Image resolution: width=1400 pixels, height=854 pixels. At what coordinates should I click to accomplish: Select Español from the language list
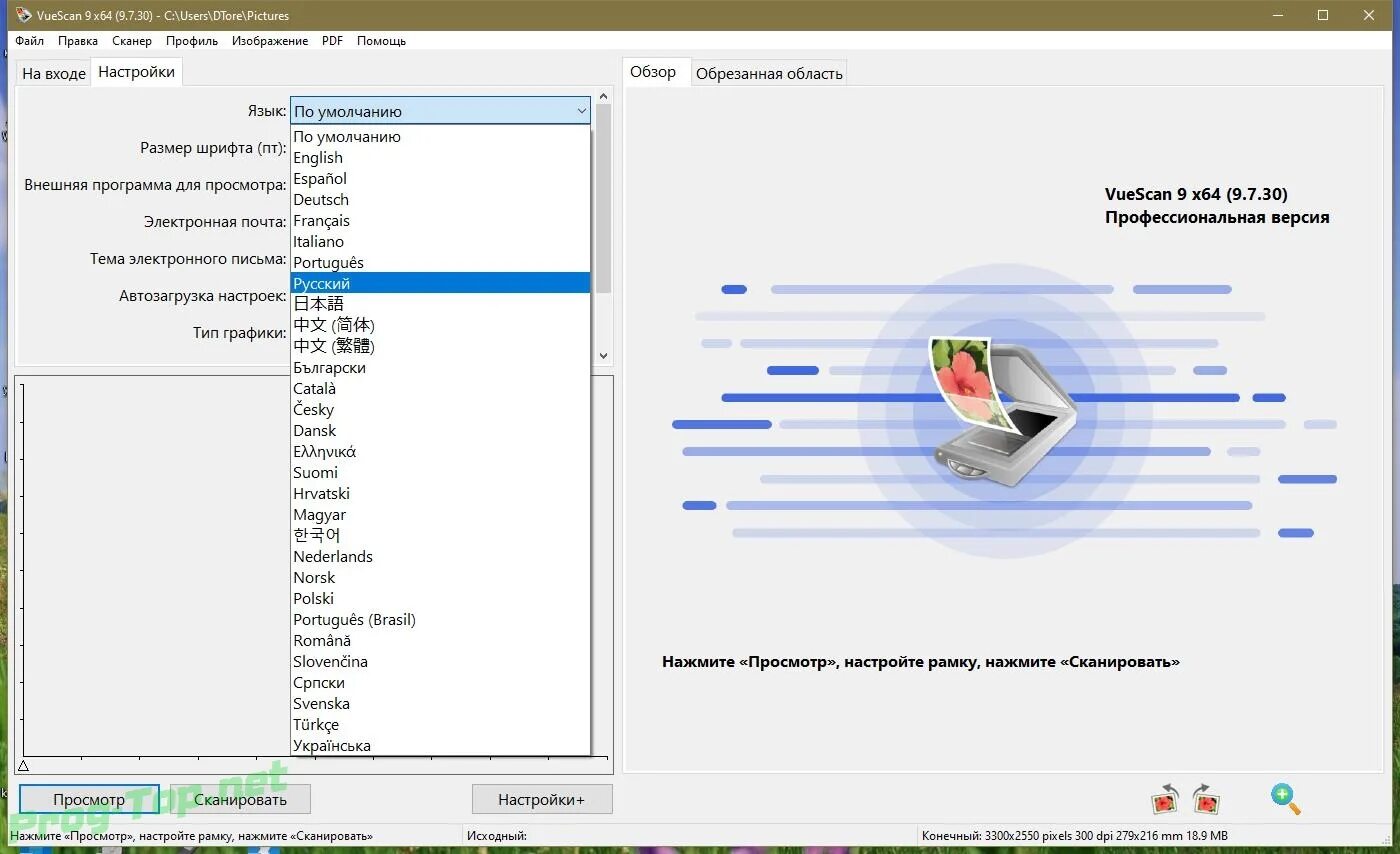point(440,178)
